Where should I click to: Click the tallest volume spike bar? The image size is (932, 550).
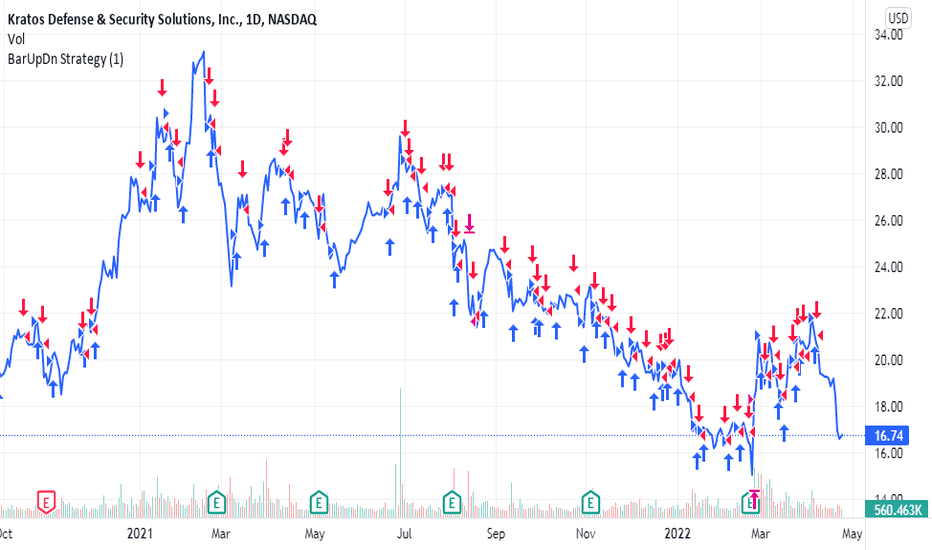coord(401,452)
